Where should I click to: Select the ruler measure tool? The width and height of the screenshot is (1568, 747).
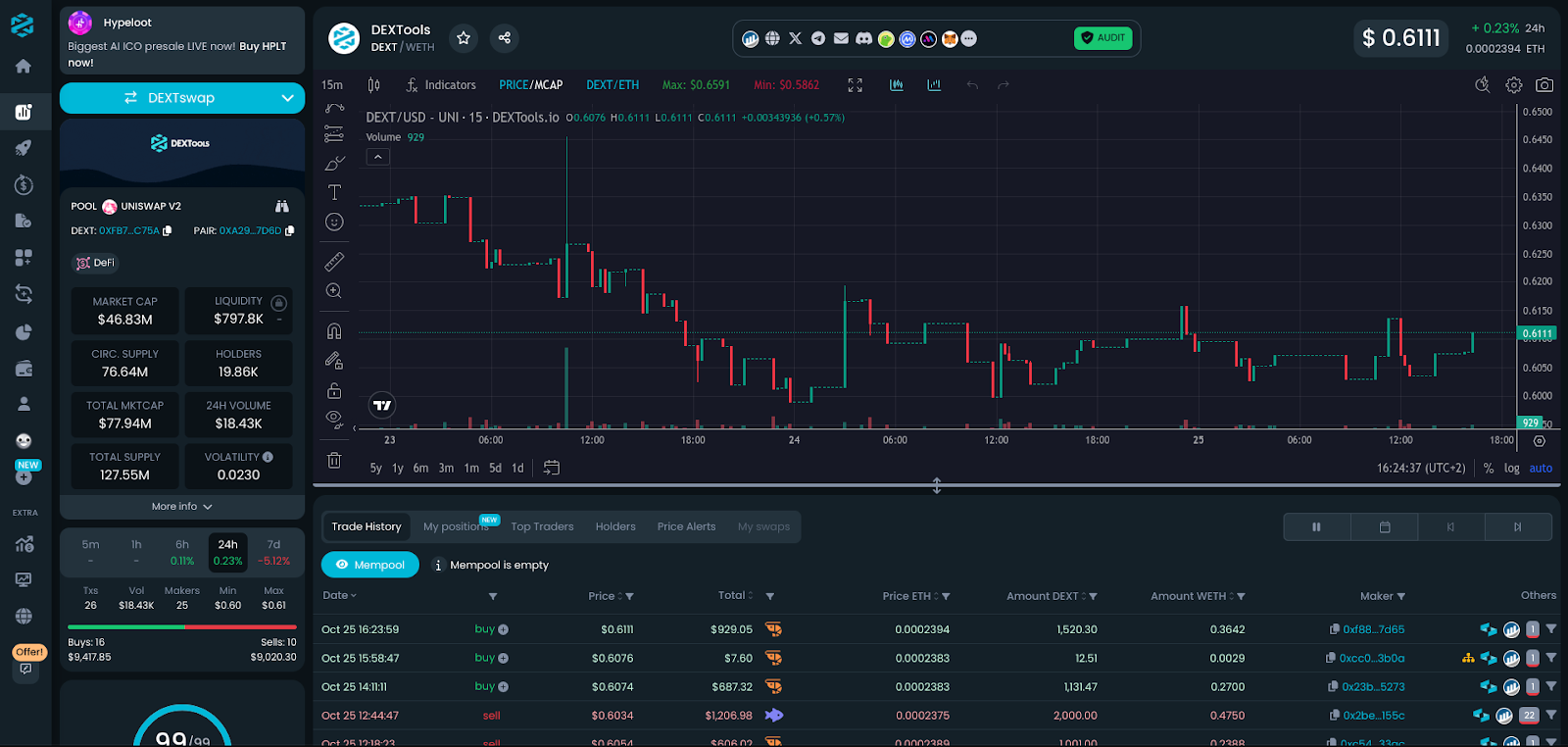tap(334, 262)
